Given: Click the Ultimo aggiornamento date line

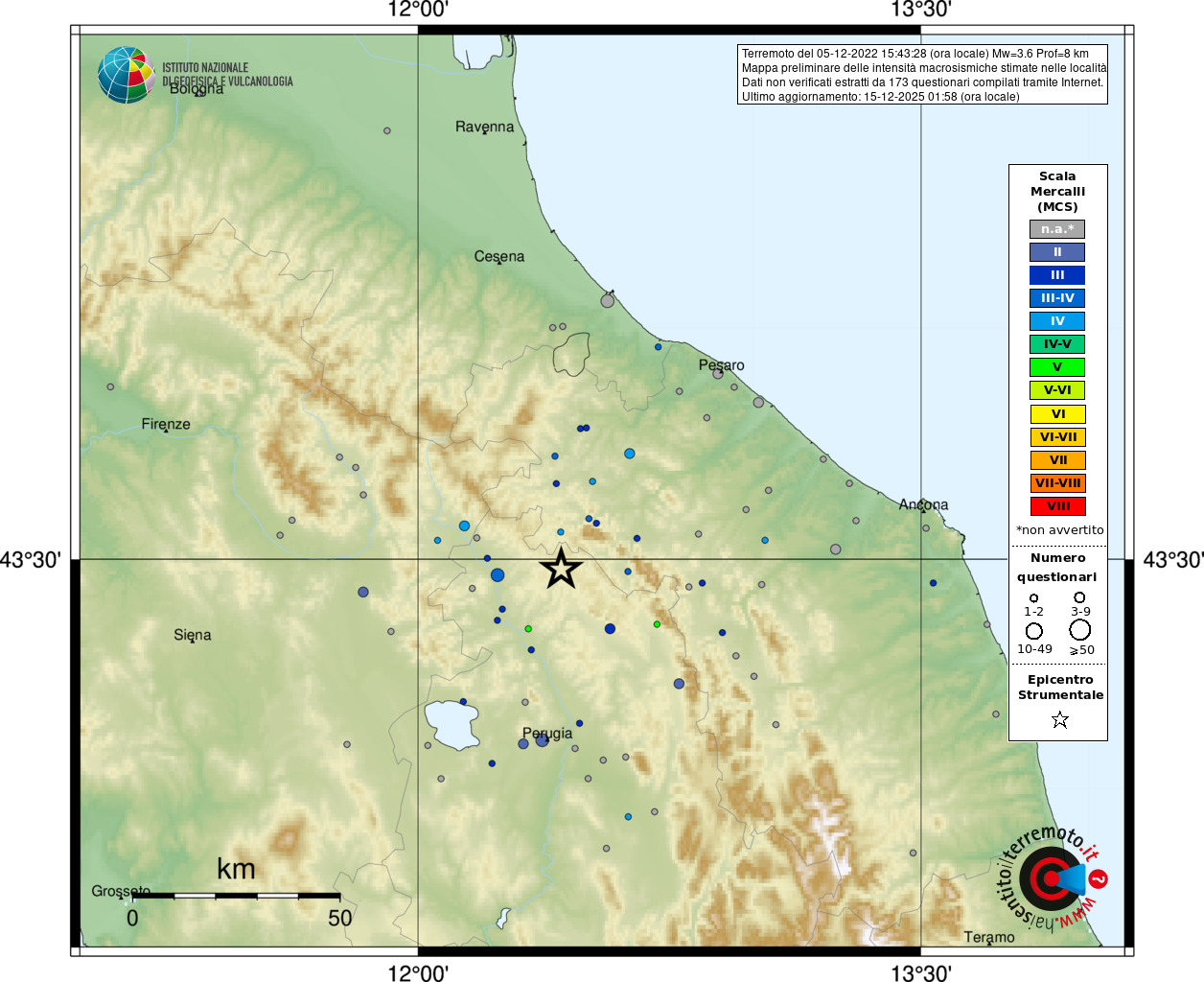Looking at the screenshot, I should [x=880, y=97].
